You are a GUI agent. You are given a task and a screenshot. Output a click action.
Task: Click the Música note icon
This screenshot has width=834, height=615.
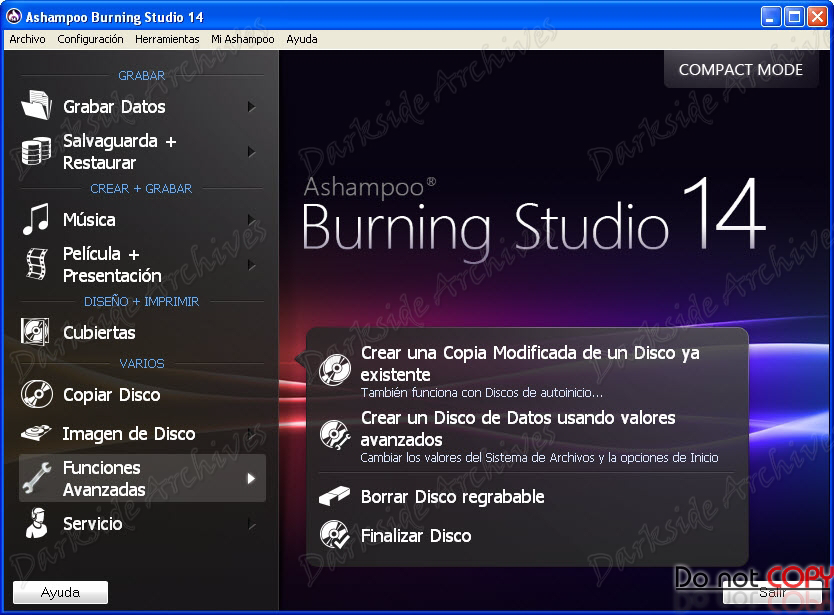36,219
